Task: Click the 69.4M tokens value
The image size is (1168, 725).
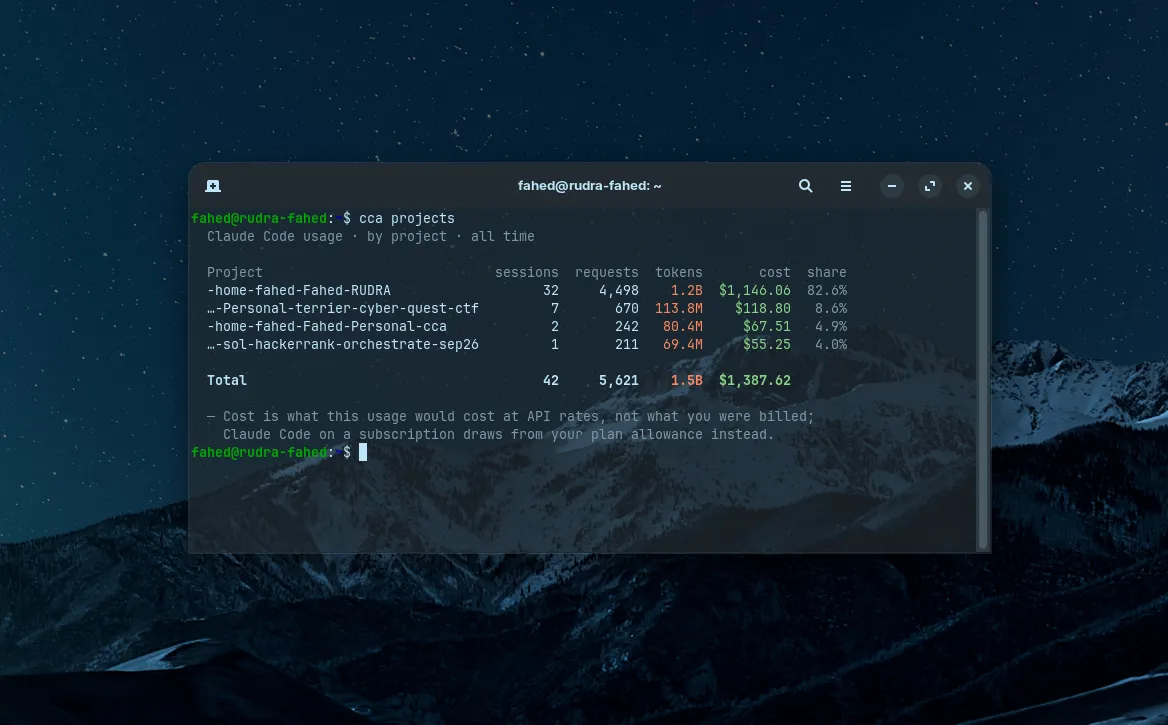Action: coord(682,344)
